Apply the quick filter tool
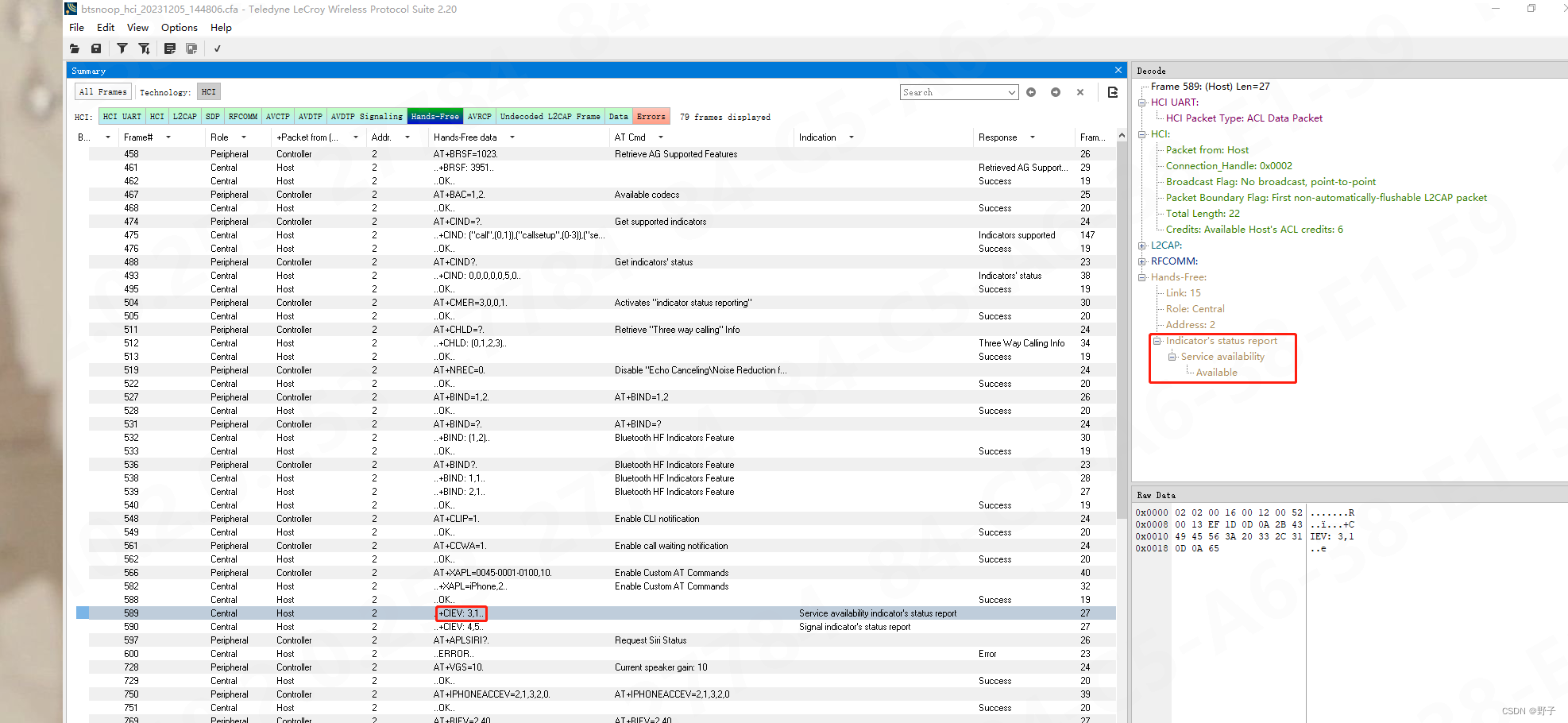Image resolution: width=1568 pixels, height=723 pixels. point(145,48)
